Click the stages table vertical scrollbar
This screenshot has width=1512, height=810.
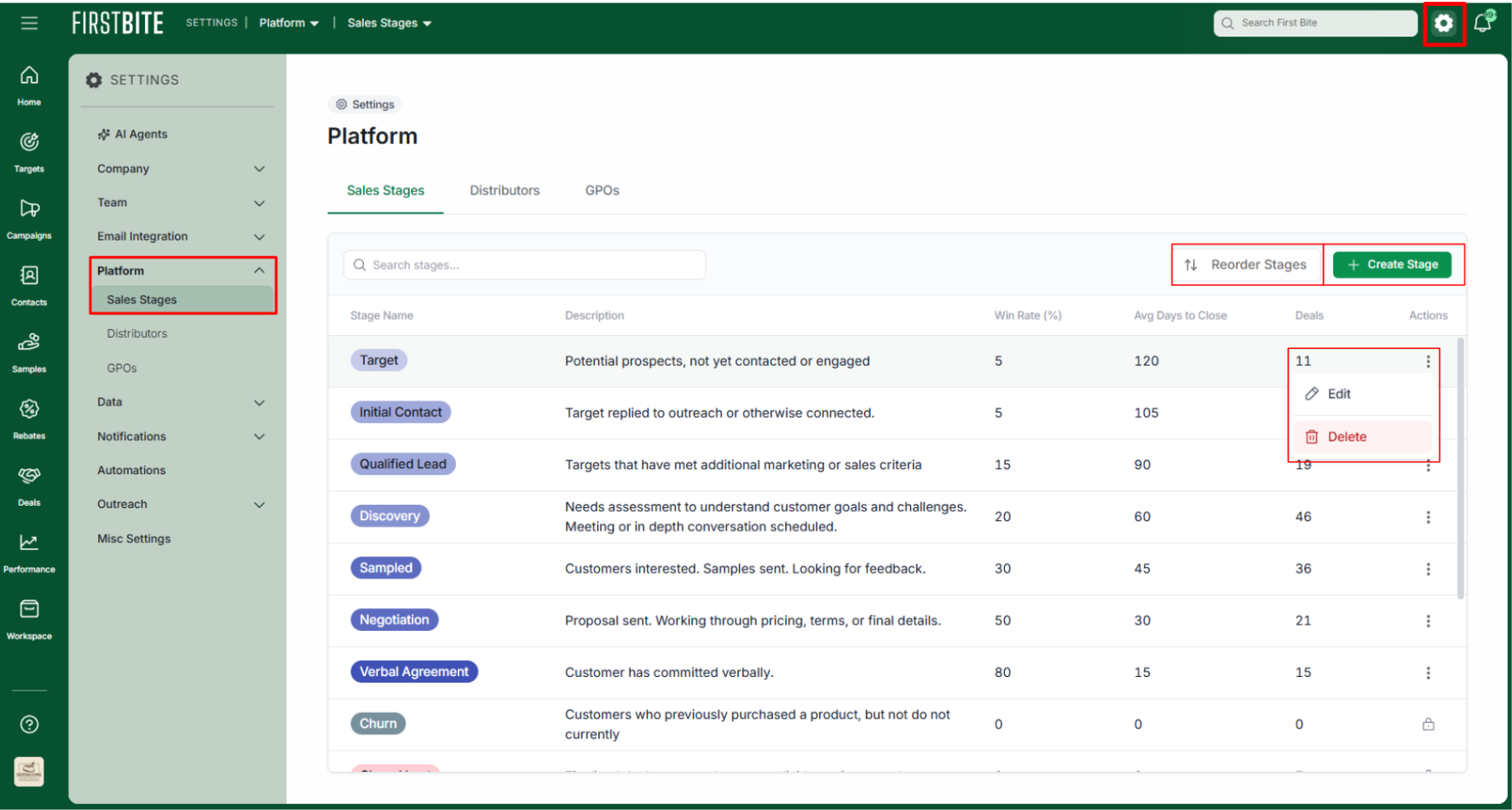pyautogui.click(x=1460, y=469)
